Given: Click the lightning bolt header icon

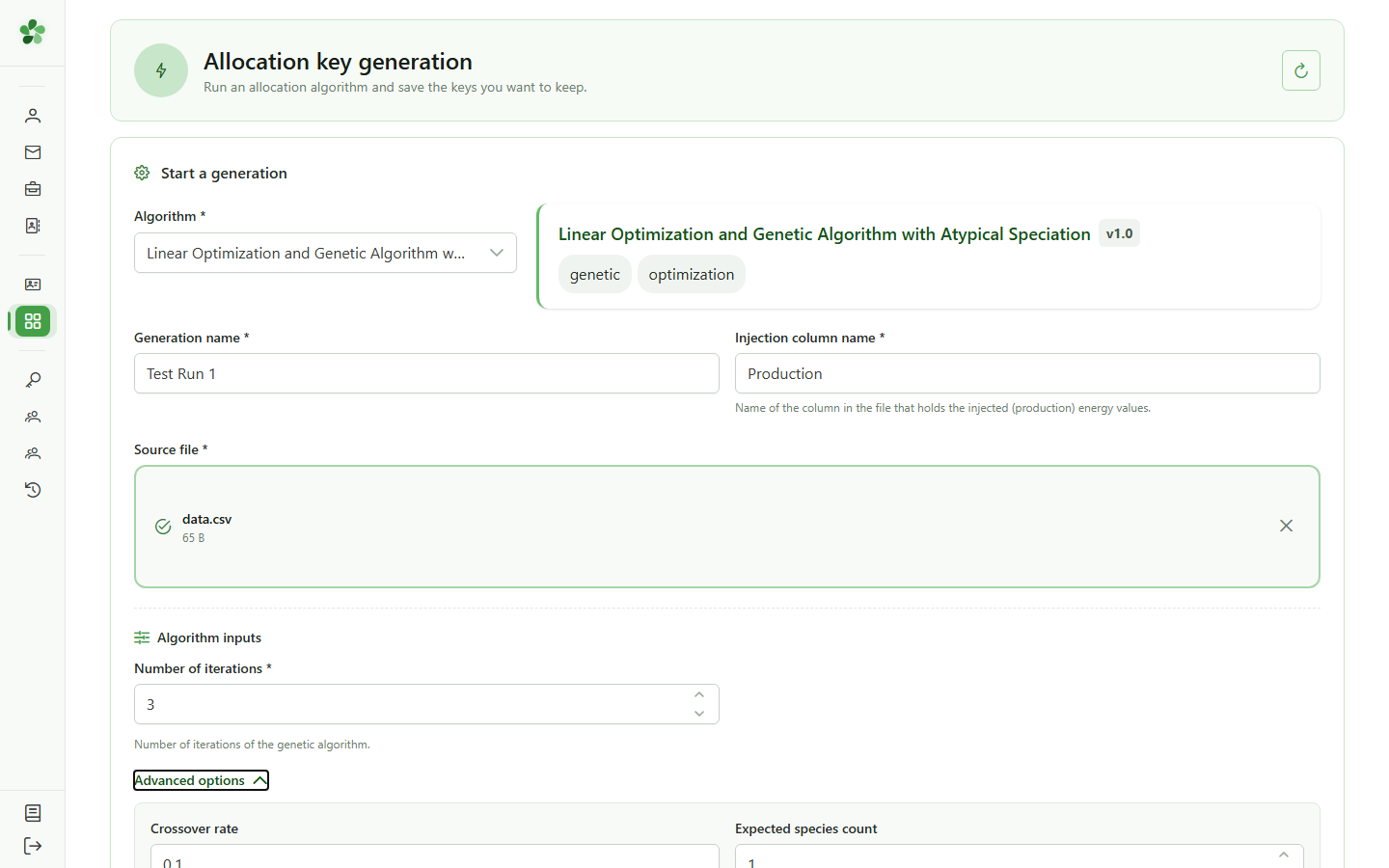Looking at the screenshot, I should (161, 70).
